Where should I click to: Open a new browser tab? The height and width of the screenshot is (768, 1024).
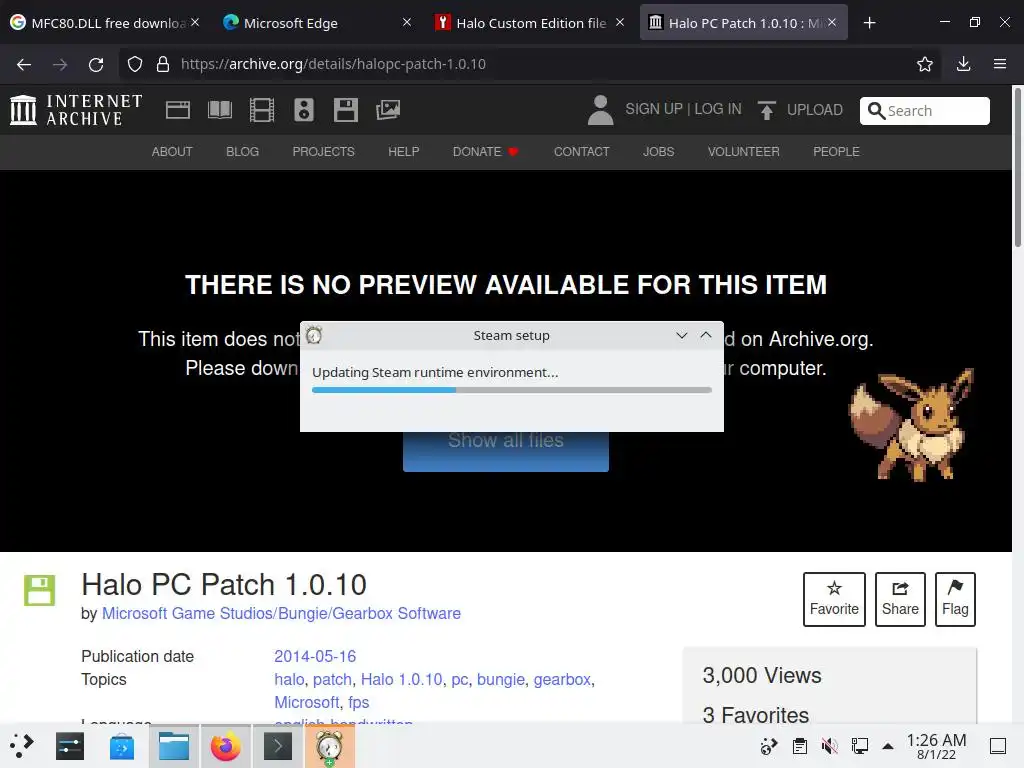coord(869,23)
